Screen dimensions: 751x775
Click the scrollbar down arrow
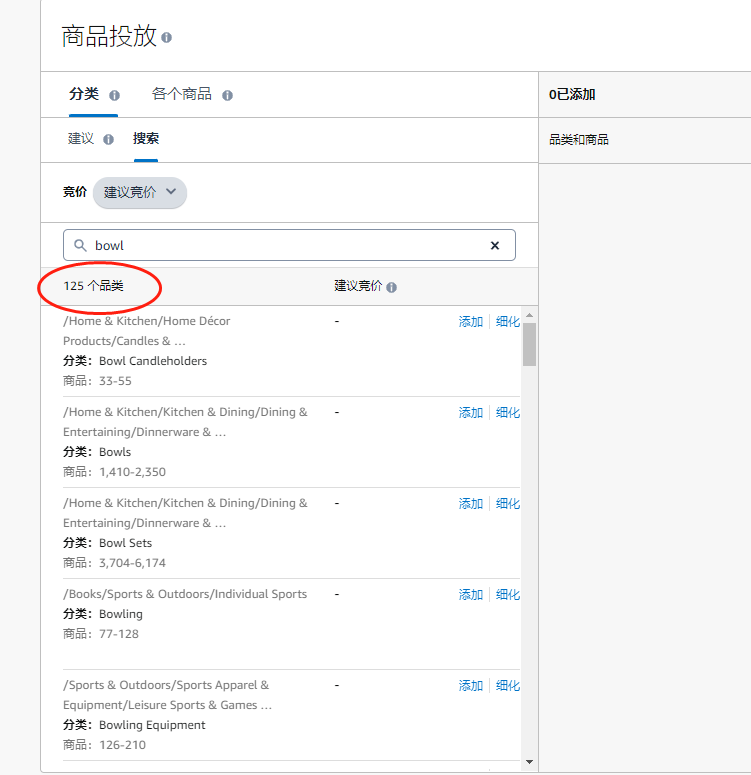click(x=530, y=762)
